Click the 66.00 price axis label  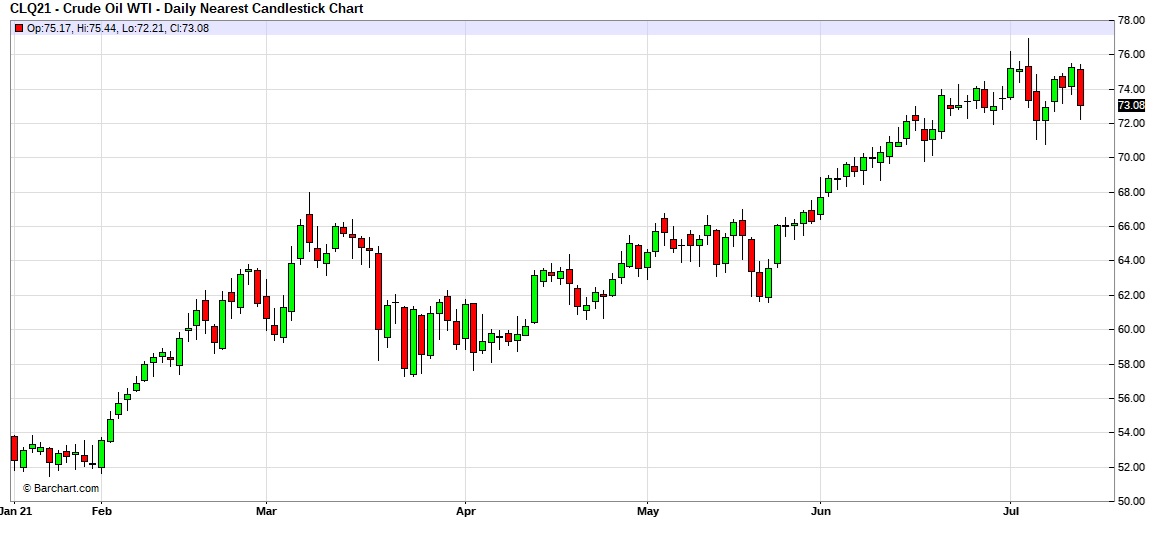coord(1131,226)
